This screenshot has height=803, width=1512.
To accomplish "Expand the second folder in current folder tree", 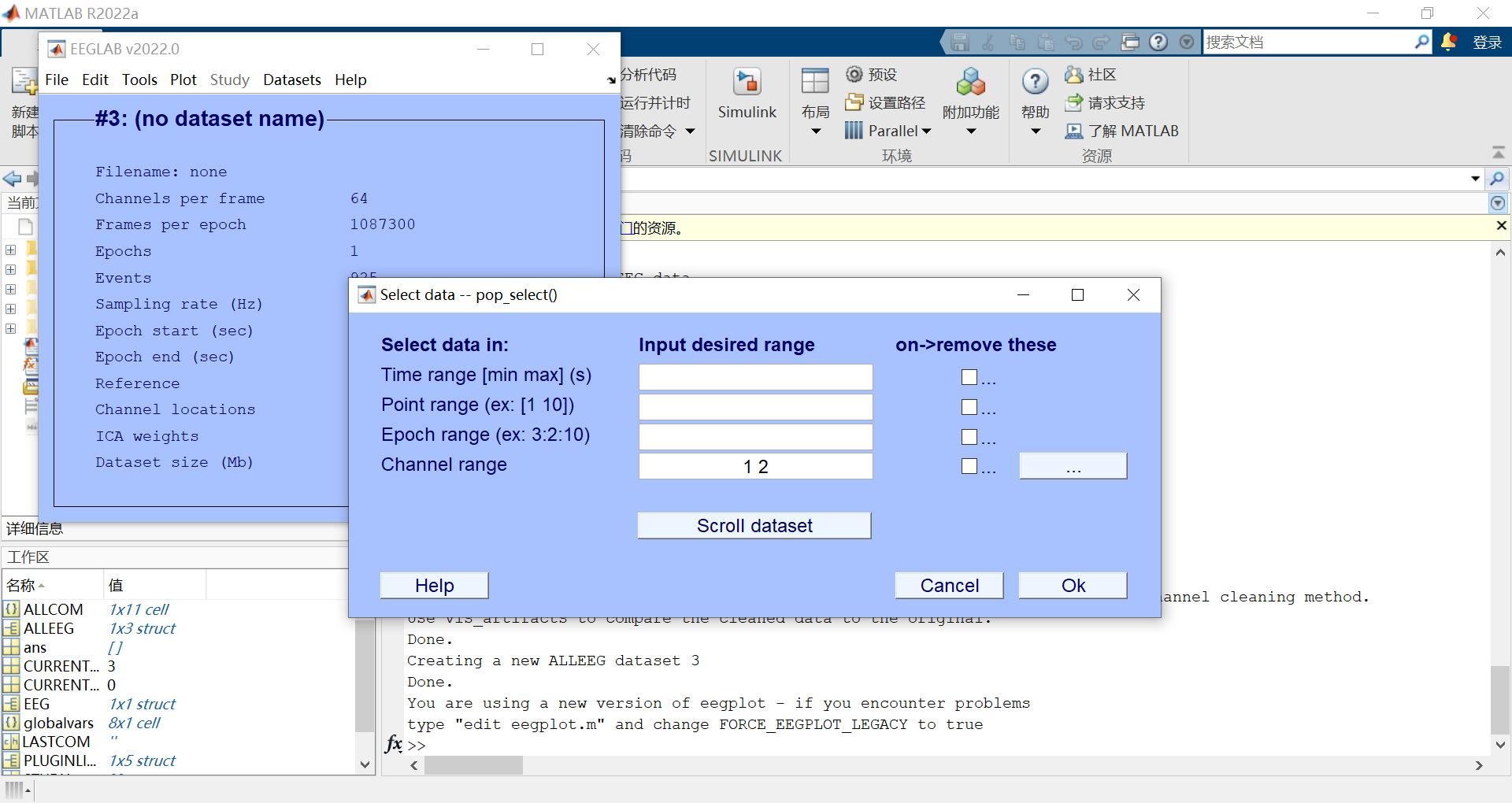I will tap(11, 269).
